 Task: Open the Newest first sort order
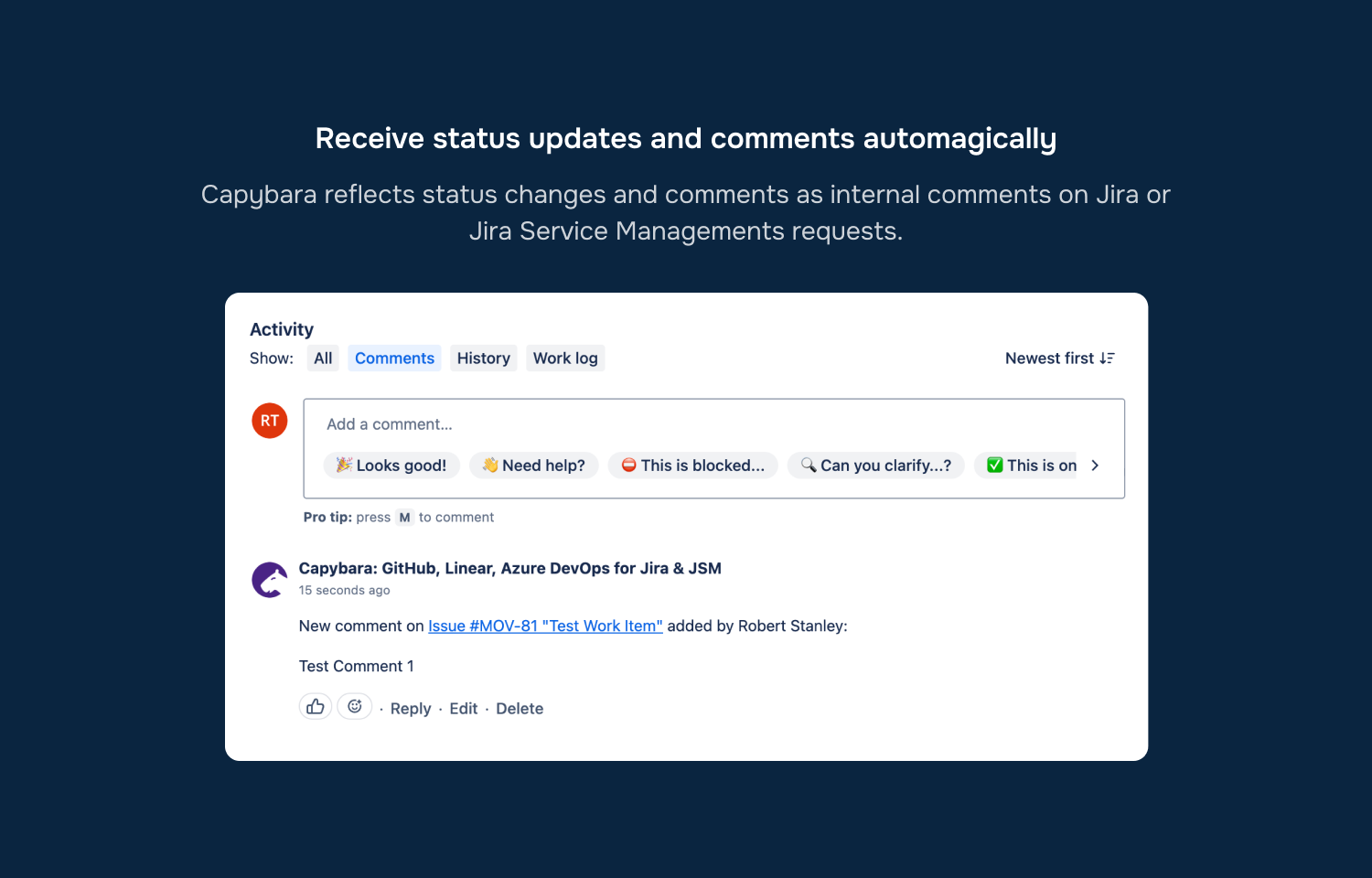click(x=1059, y=358)
